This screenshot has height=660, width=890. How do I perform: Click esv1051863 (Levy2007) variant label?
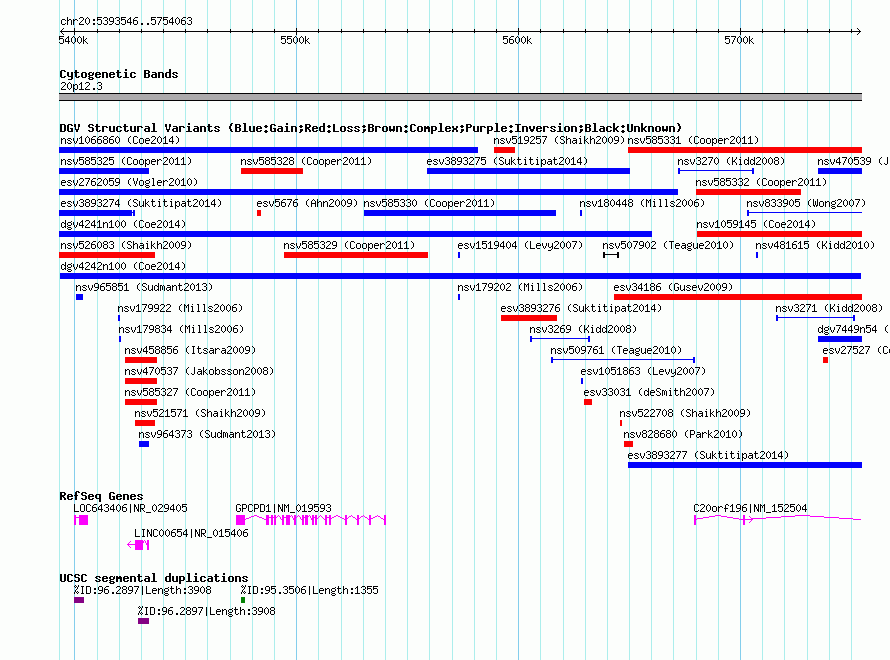coord(643,371)
